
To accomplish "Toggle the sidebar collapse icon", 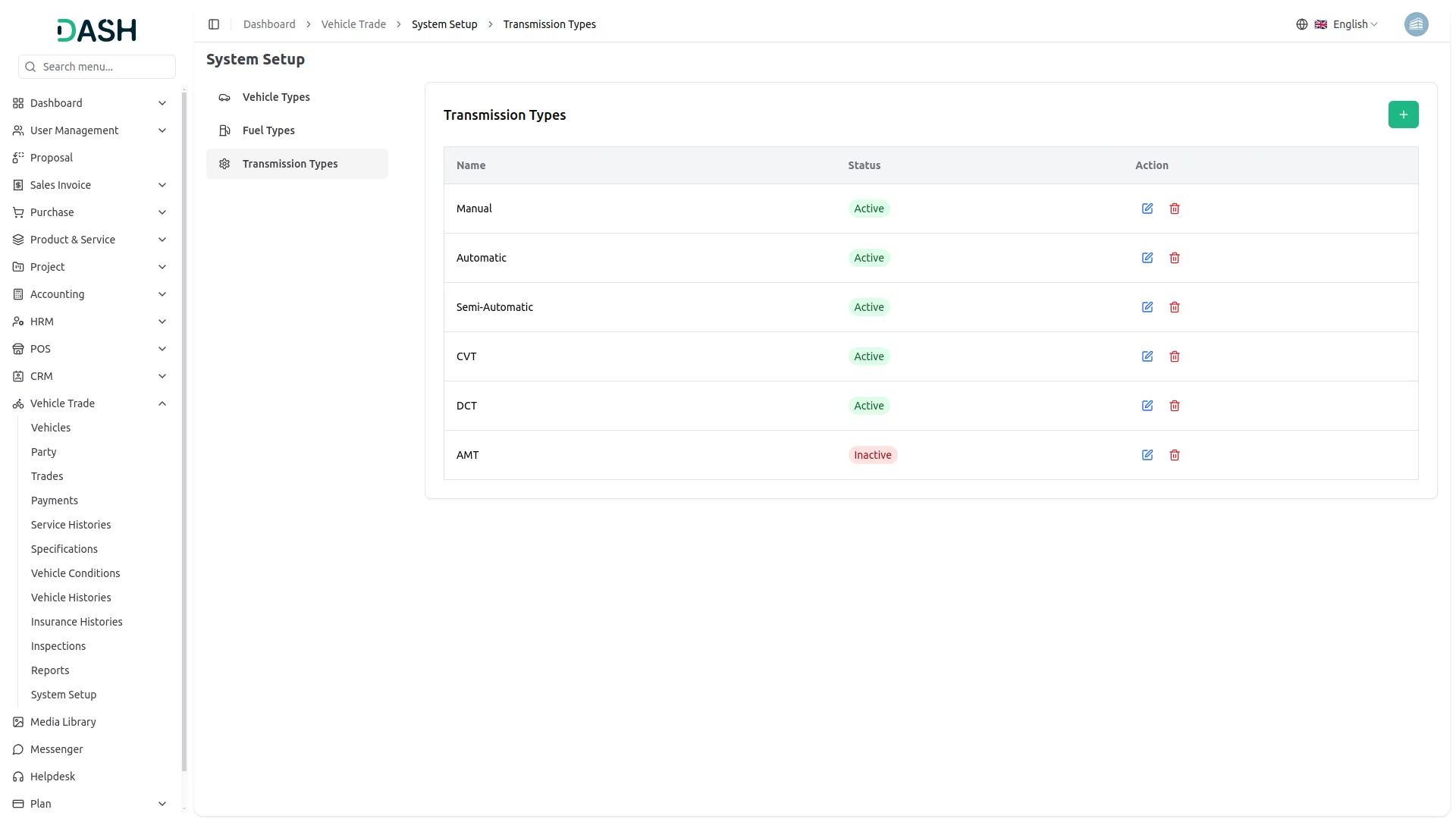I will [214, 24].
